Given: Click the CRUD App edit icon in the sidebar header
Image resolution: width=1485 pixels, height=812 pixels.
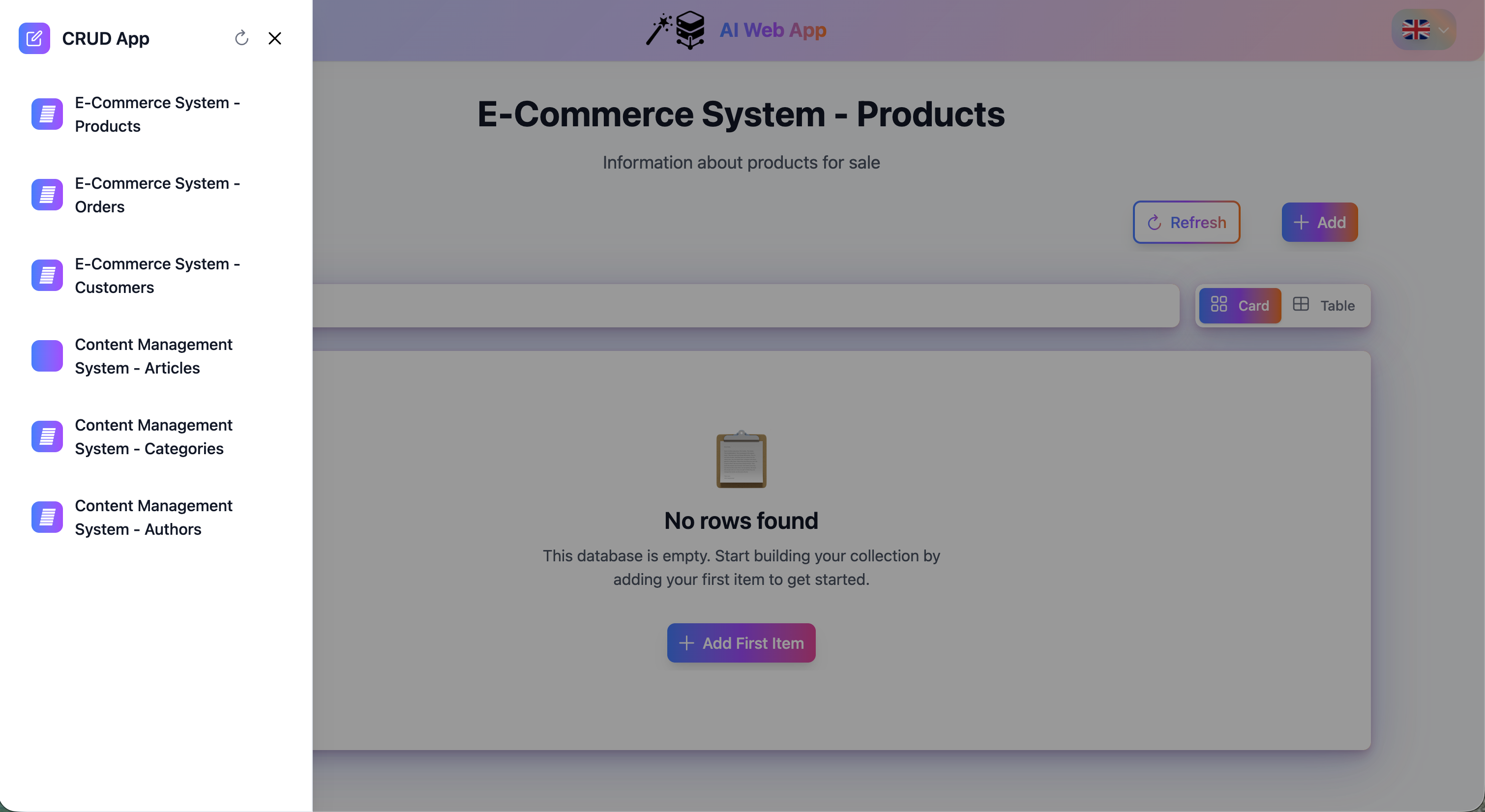Looking at the screenshot, I should pyautogui.click(x=34, y=38).
